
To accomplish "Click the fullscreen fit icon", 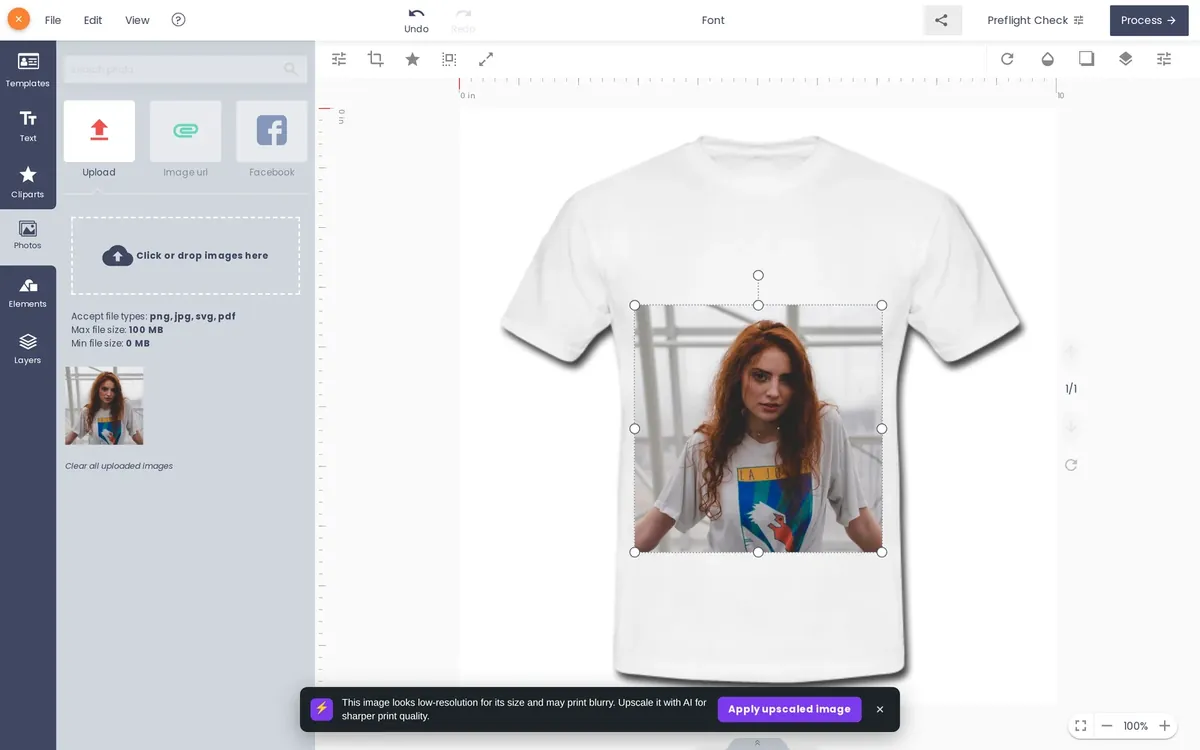I will pyautogui.click(x=1080, y=726).
